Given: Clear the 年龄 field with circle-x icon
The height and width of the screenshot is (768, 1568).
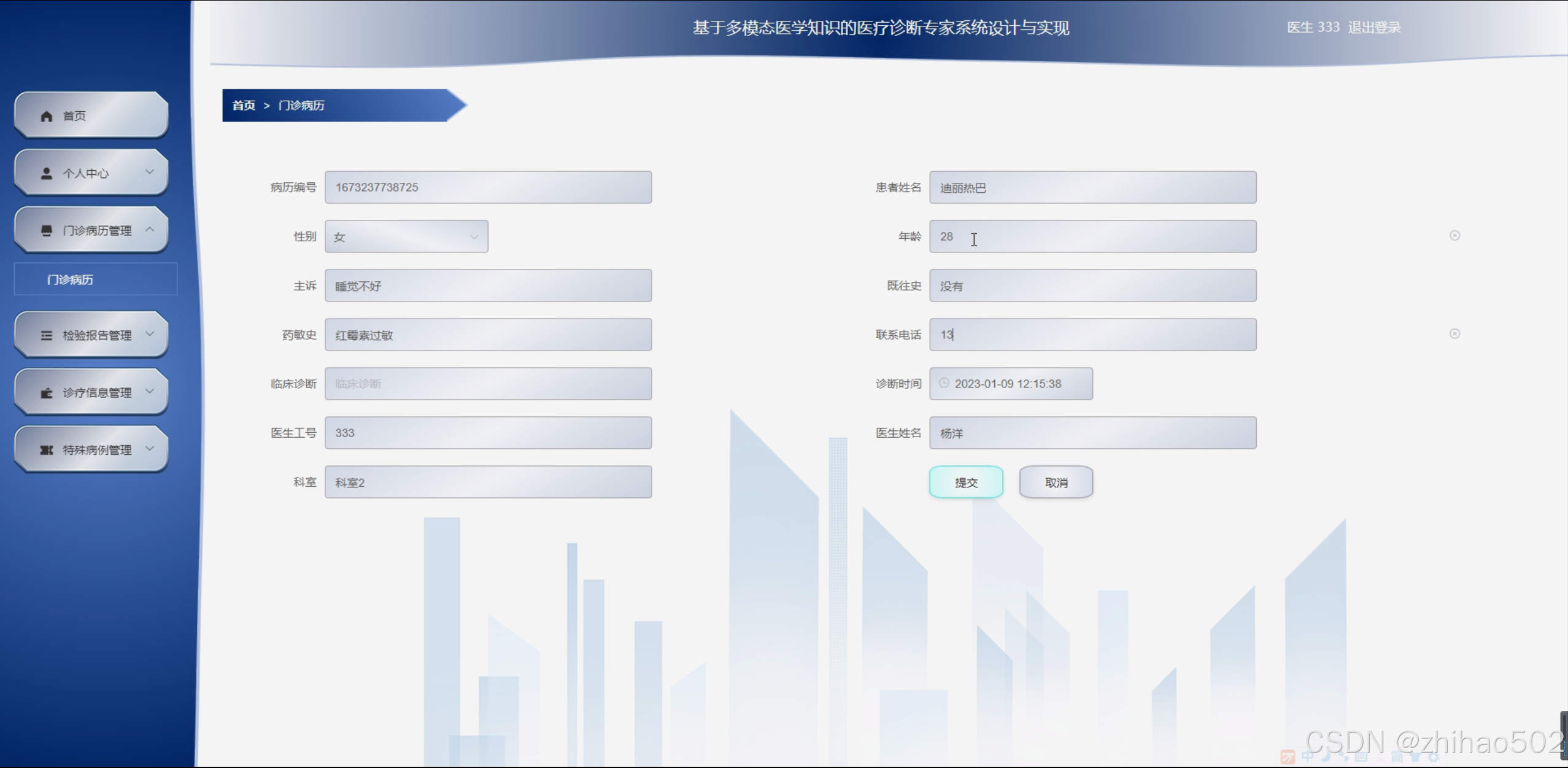Looking at the screenshot, I should coord(1454,235).
